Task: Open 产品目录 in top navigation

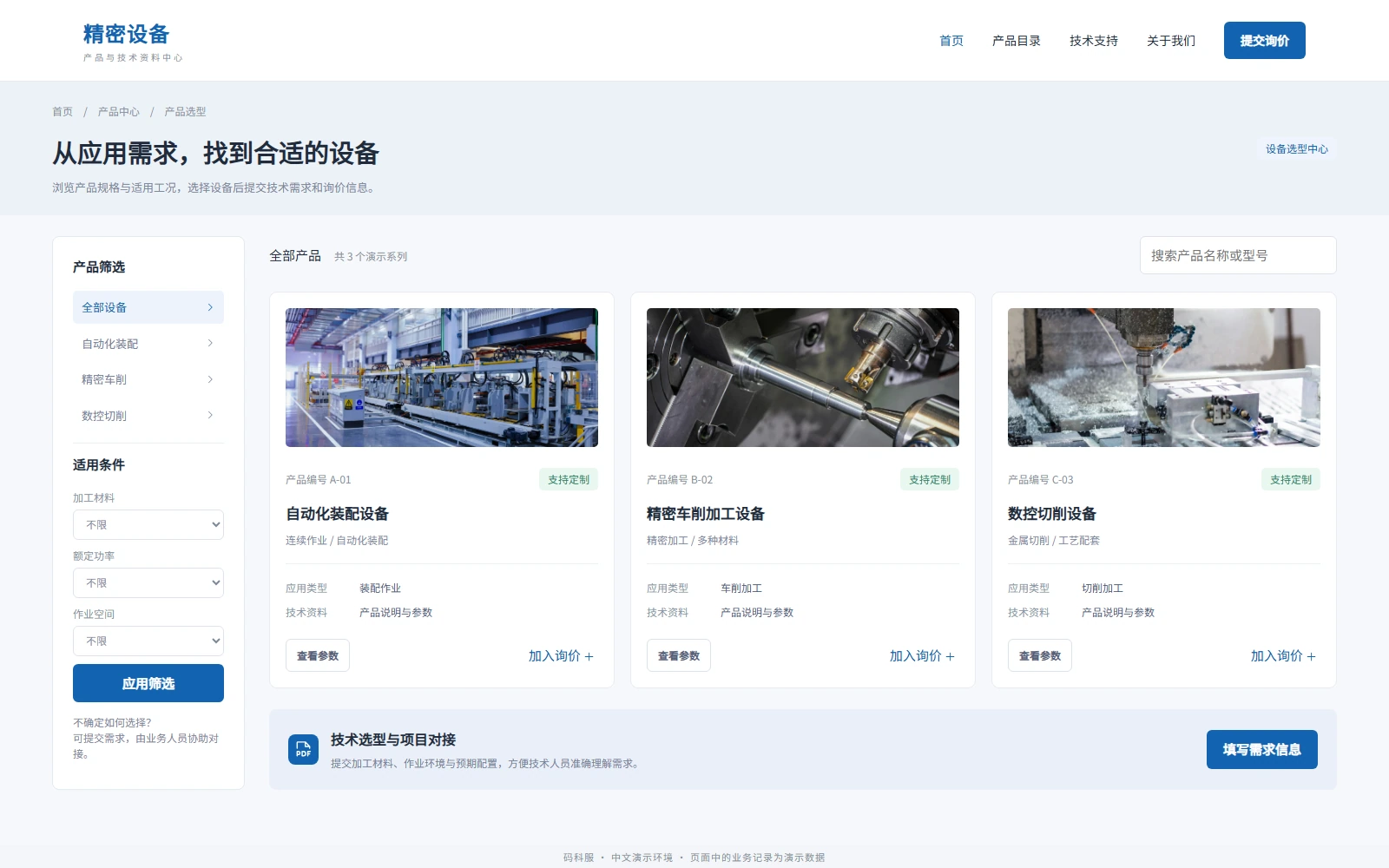Action: point(1017,41)
